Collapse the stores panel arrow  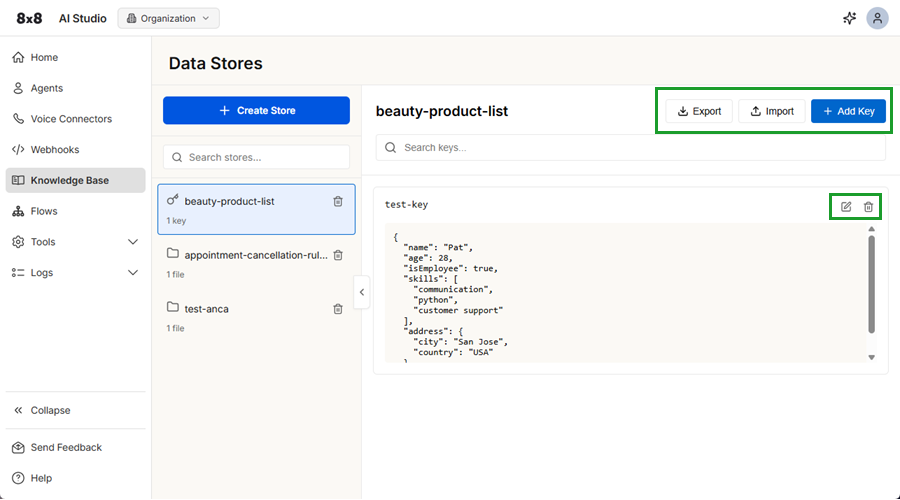pyautogui.click(x=362, y=292)
